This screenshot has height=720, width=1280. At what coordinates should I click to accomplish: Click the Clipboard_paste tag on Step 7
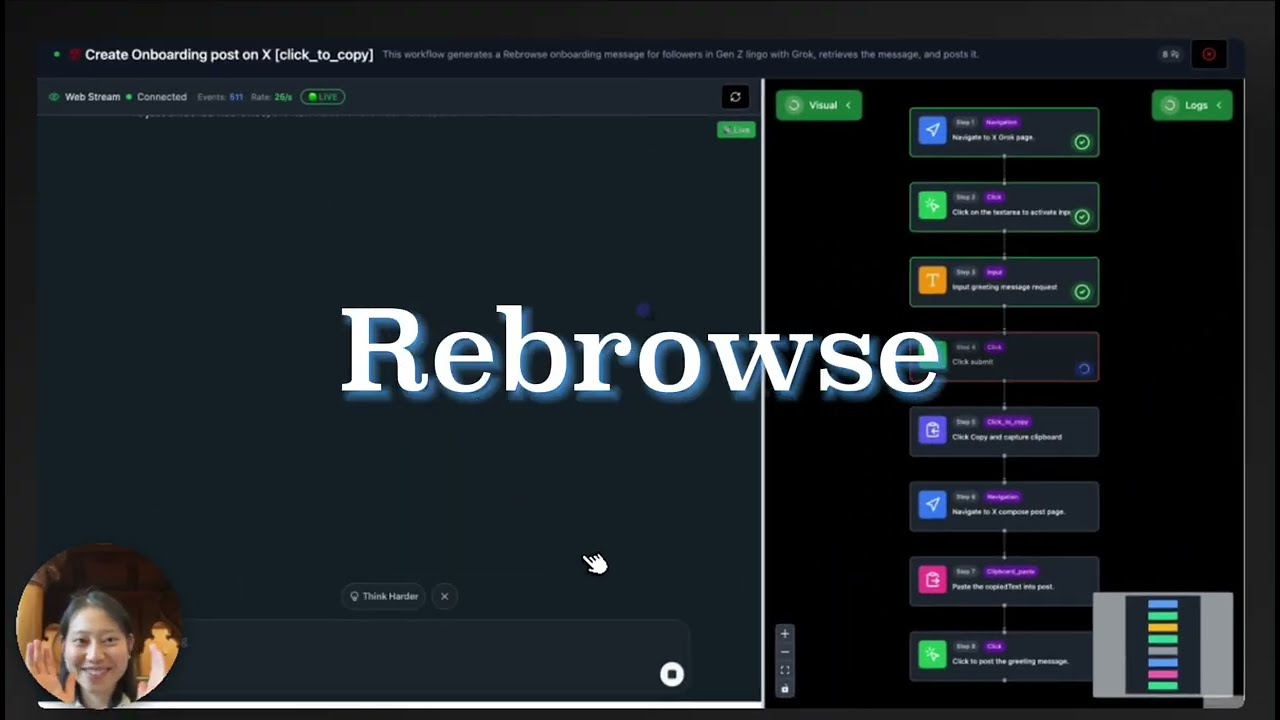pos(1010,571)
